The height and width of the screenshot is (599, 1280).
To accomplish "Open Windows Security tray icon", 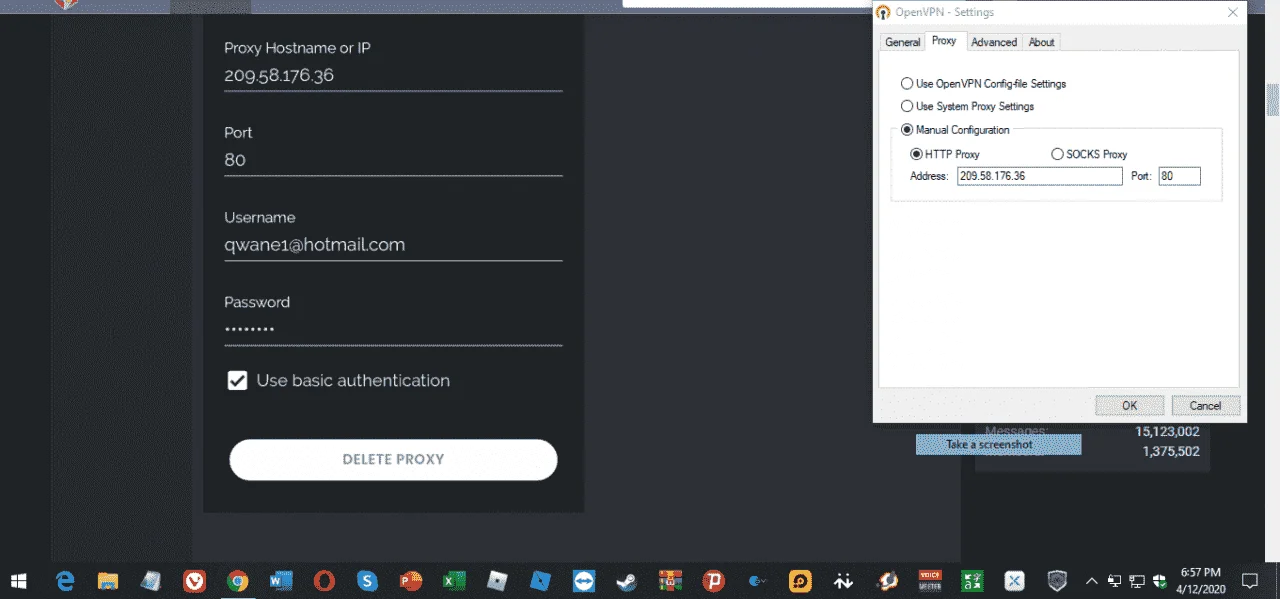I will [1160, 580].
